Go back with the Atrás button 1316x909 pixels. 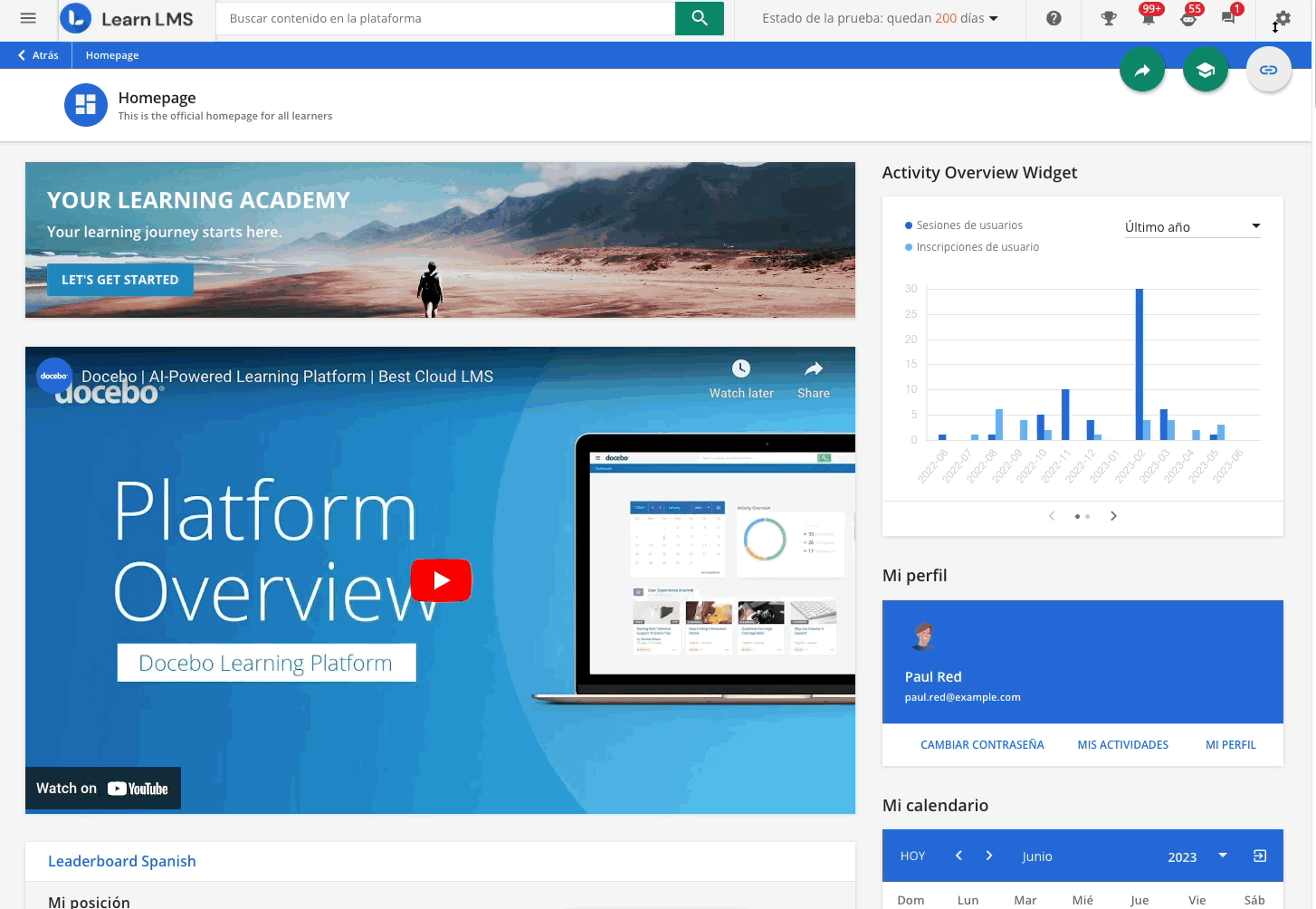(x=38, y=55)
